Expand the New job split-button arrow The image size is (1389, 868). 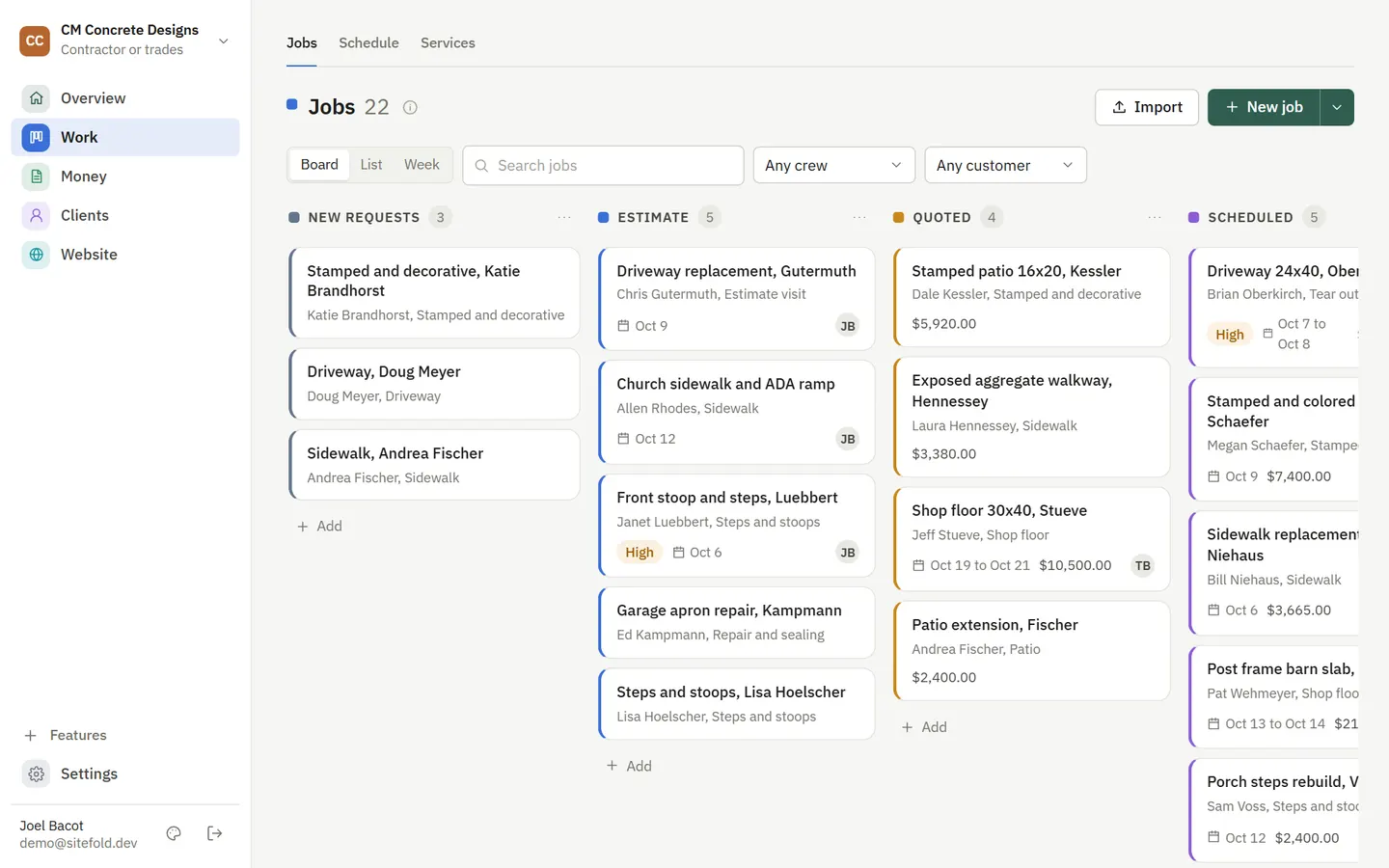tap(1337, 107)
